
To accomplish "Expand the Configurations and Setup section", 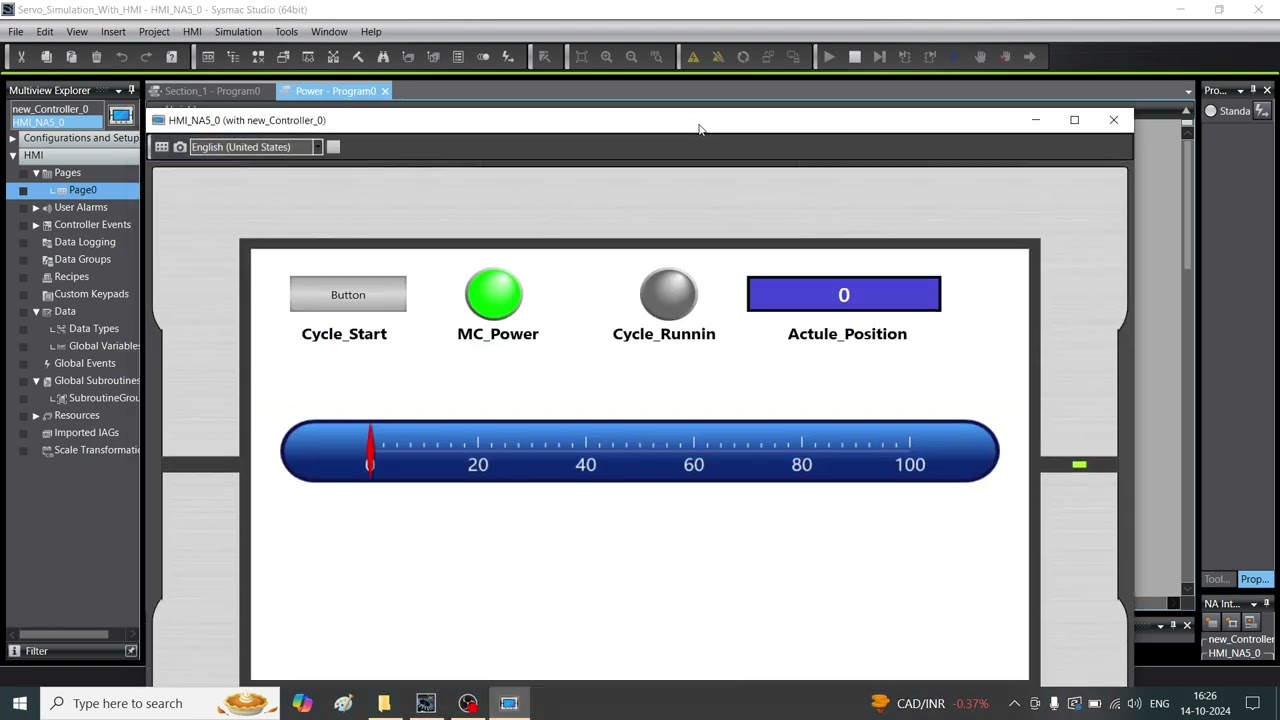I will point(13,138).
